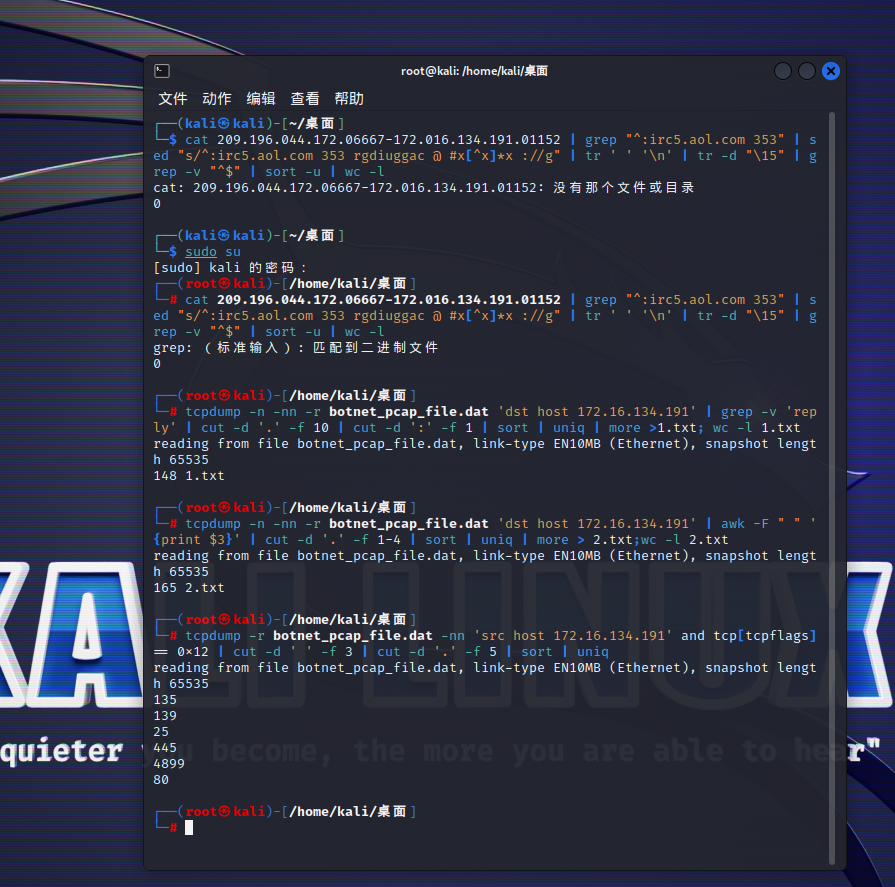Click the terminal icon in the title bar
895x887 pixels.
point(162,71)
